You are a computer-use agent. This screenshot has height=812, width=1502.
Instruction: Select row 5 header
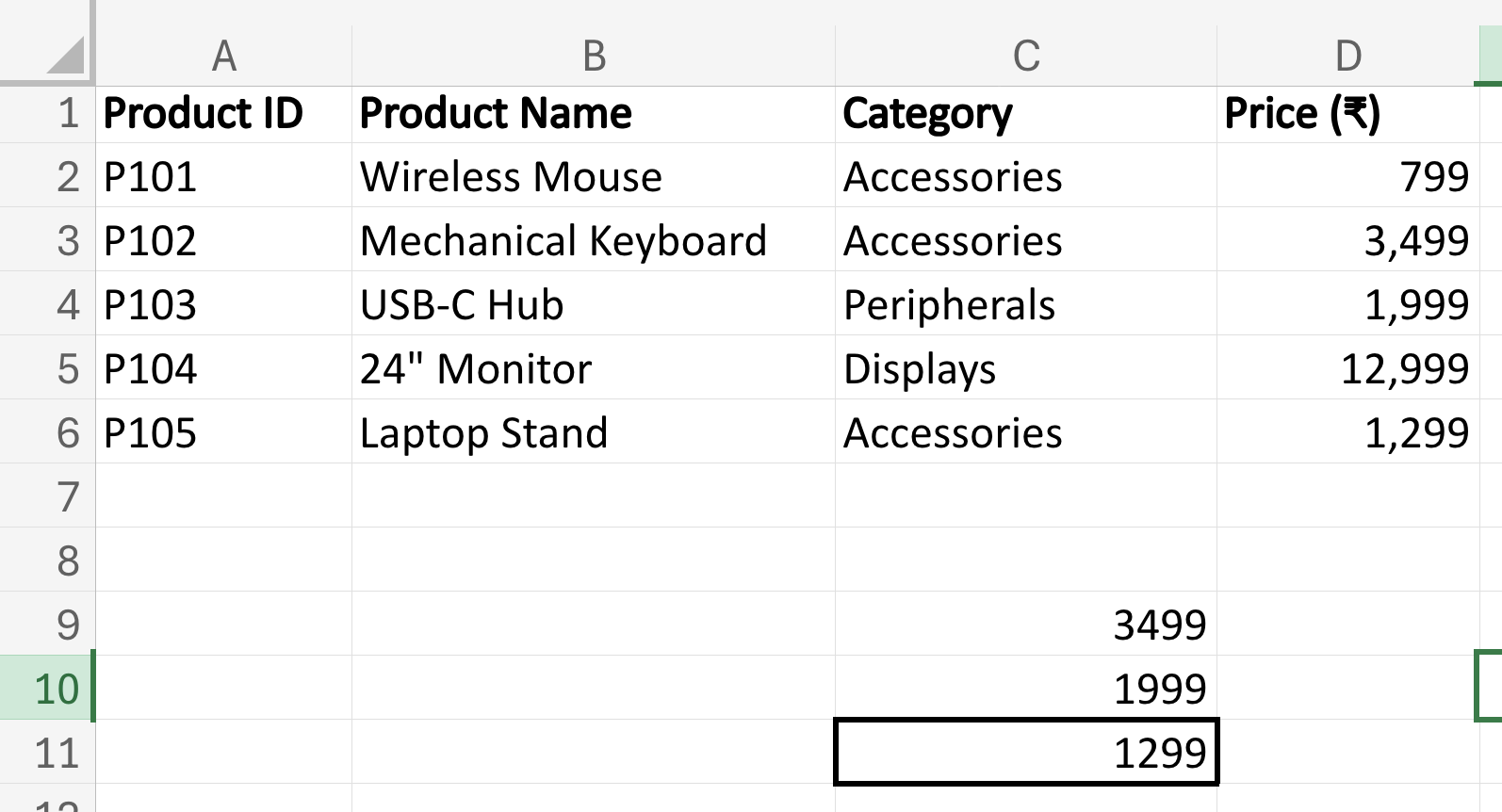47,369
